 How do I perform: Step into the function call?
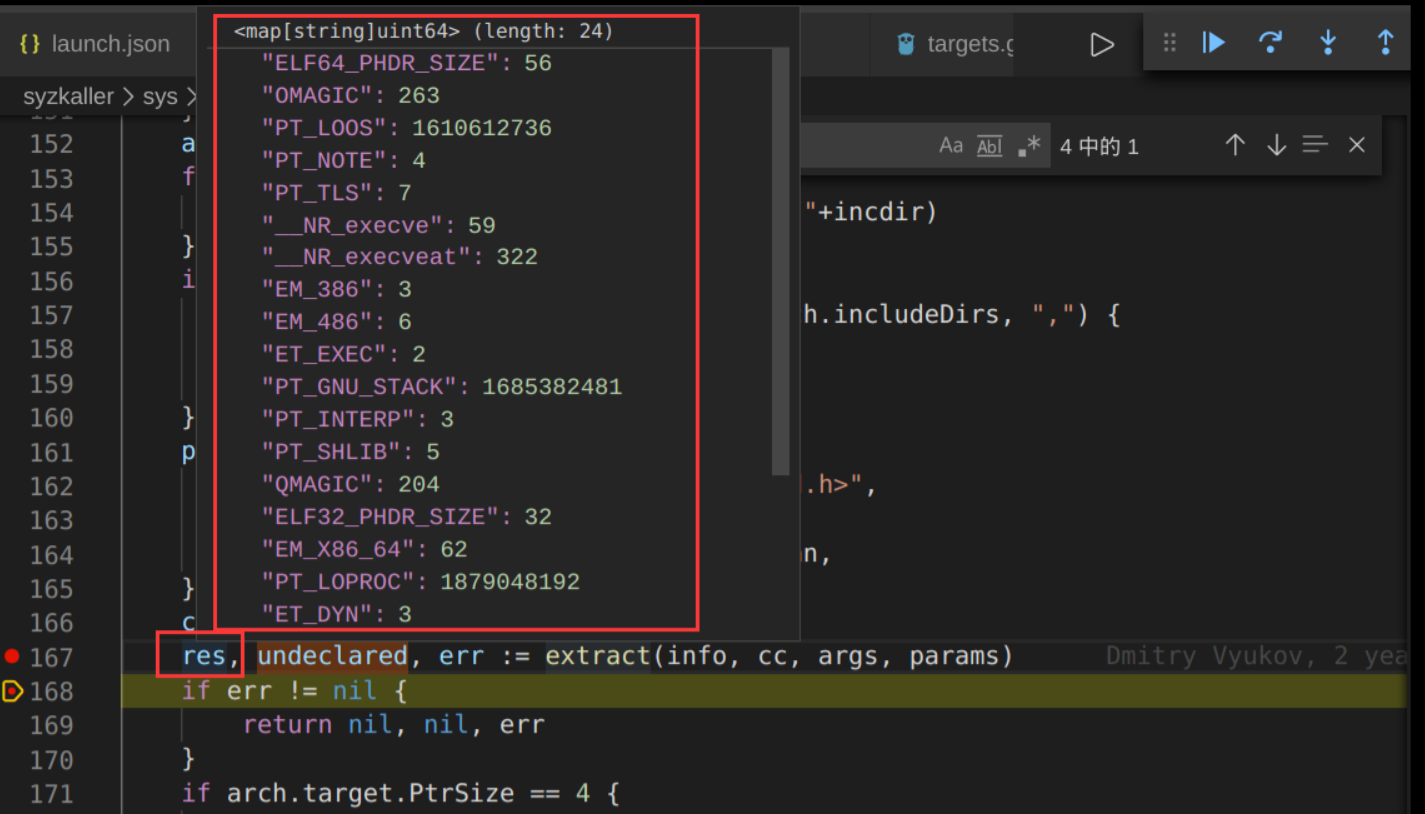[1328, 42]
